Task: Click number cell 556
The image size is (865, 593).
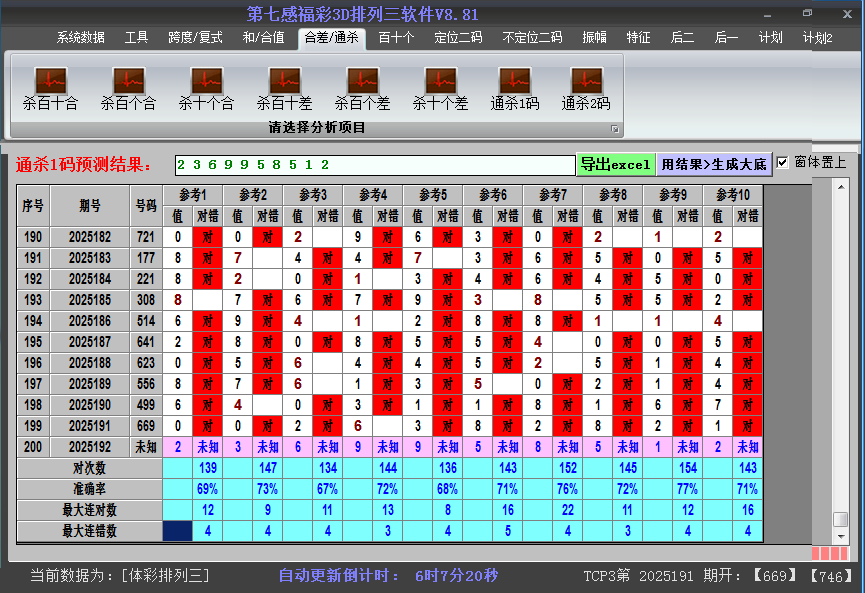Action: pos(146,384)
